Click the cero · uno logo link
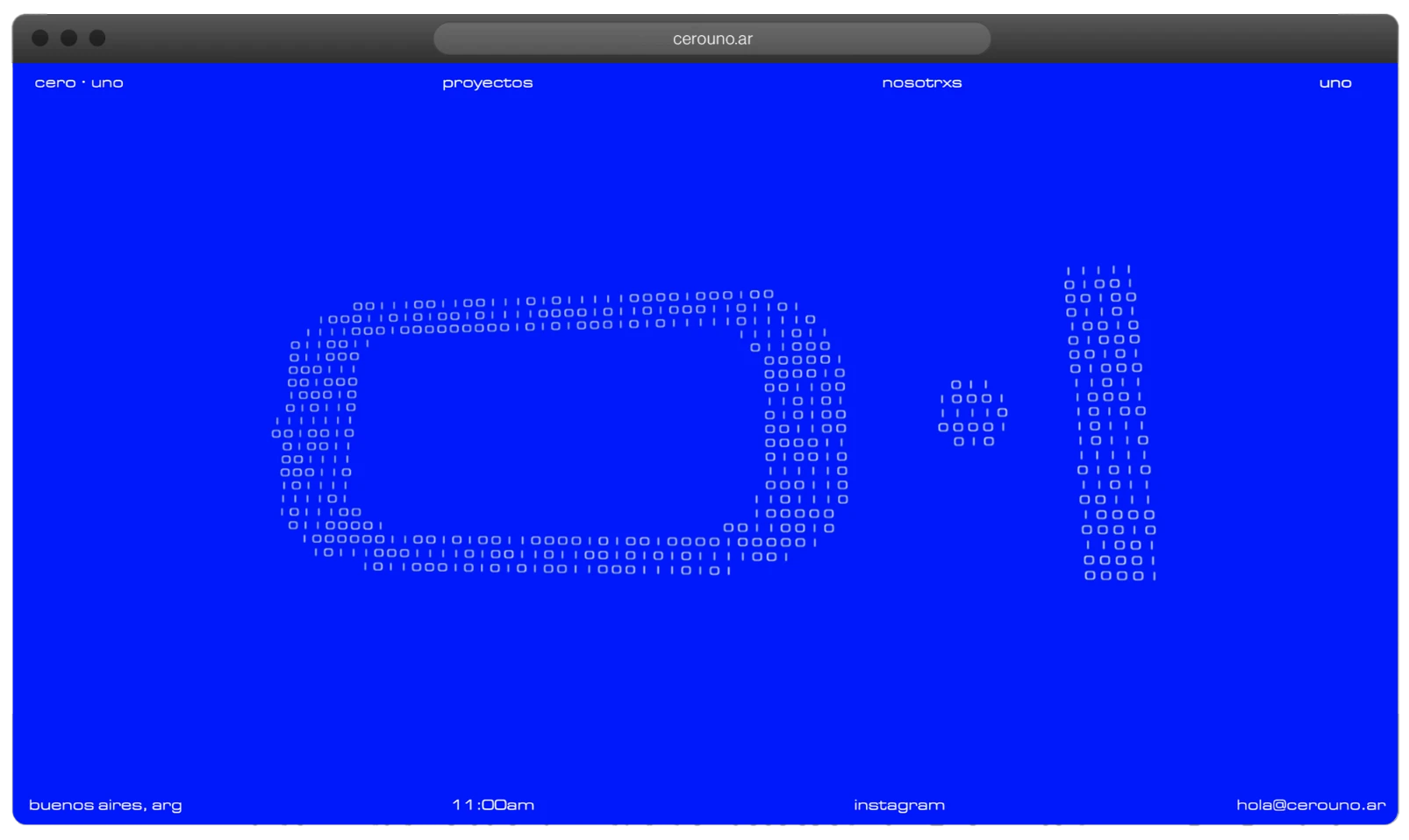1409x840 pixels. click(x=79, y=82)
